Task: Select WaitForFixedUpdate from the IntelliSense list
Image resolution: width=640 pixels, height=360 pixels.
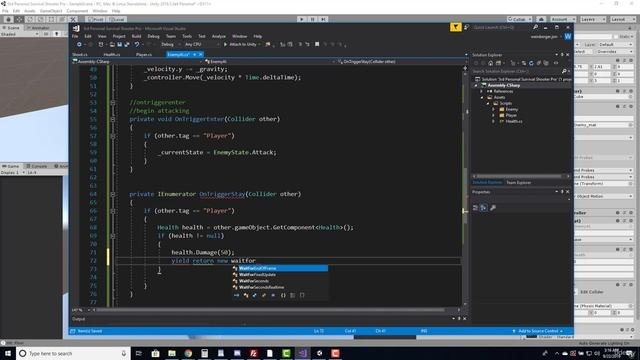Action: (x=280, y=275)
